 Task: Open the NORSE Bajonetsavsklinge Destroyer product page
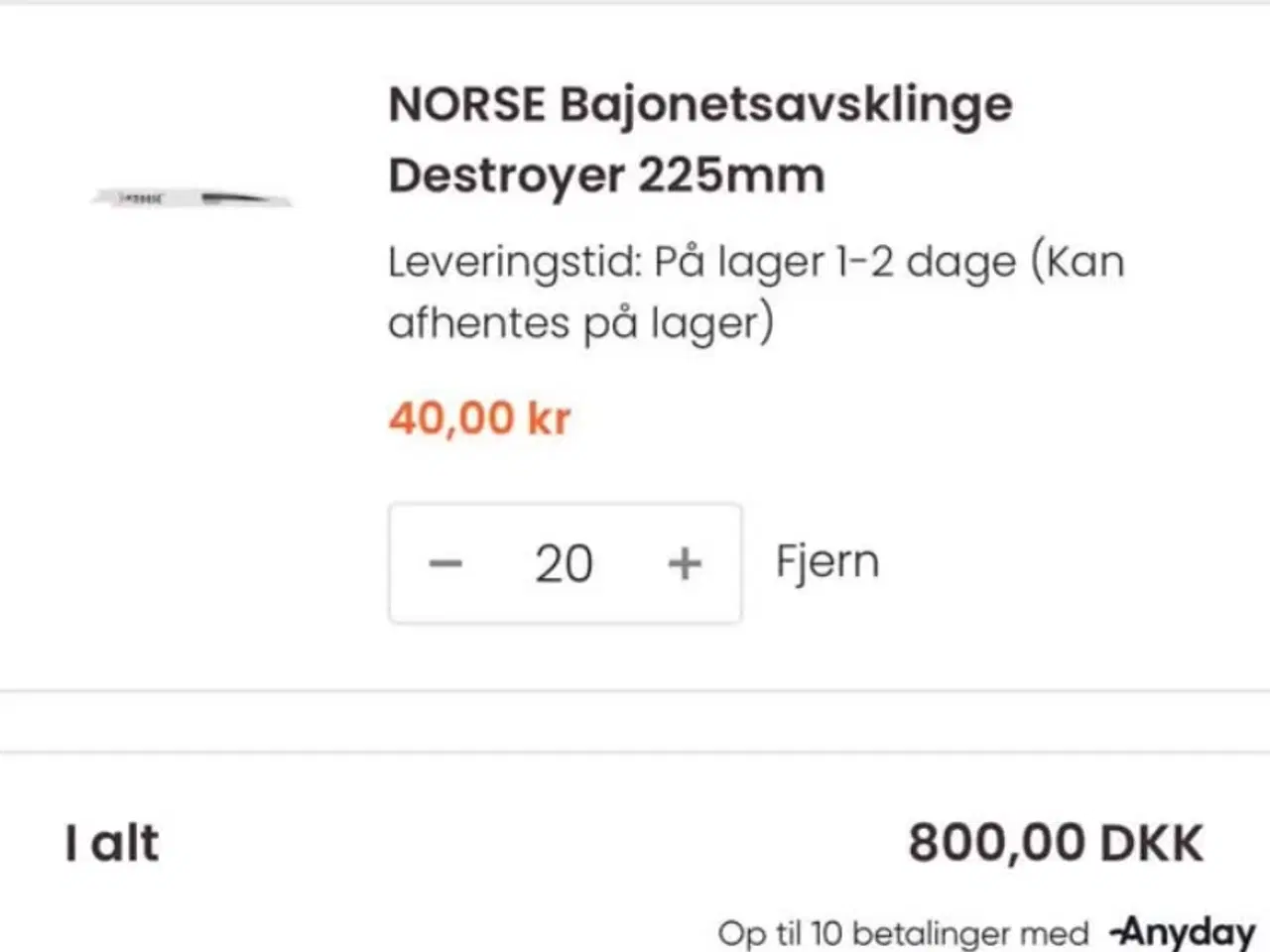point(698,139)
